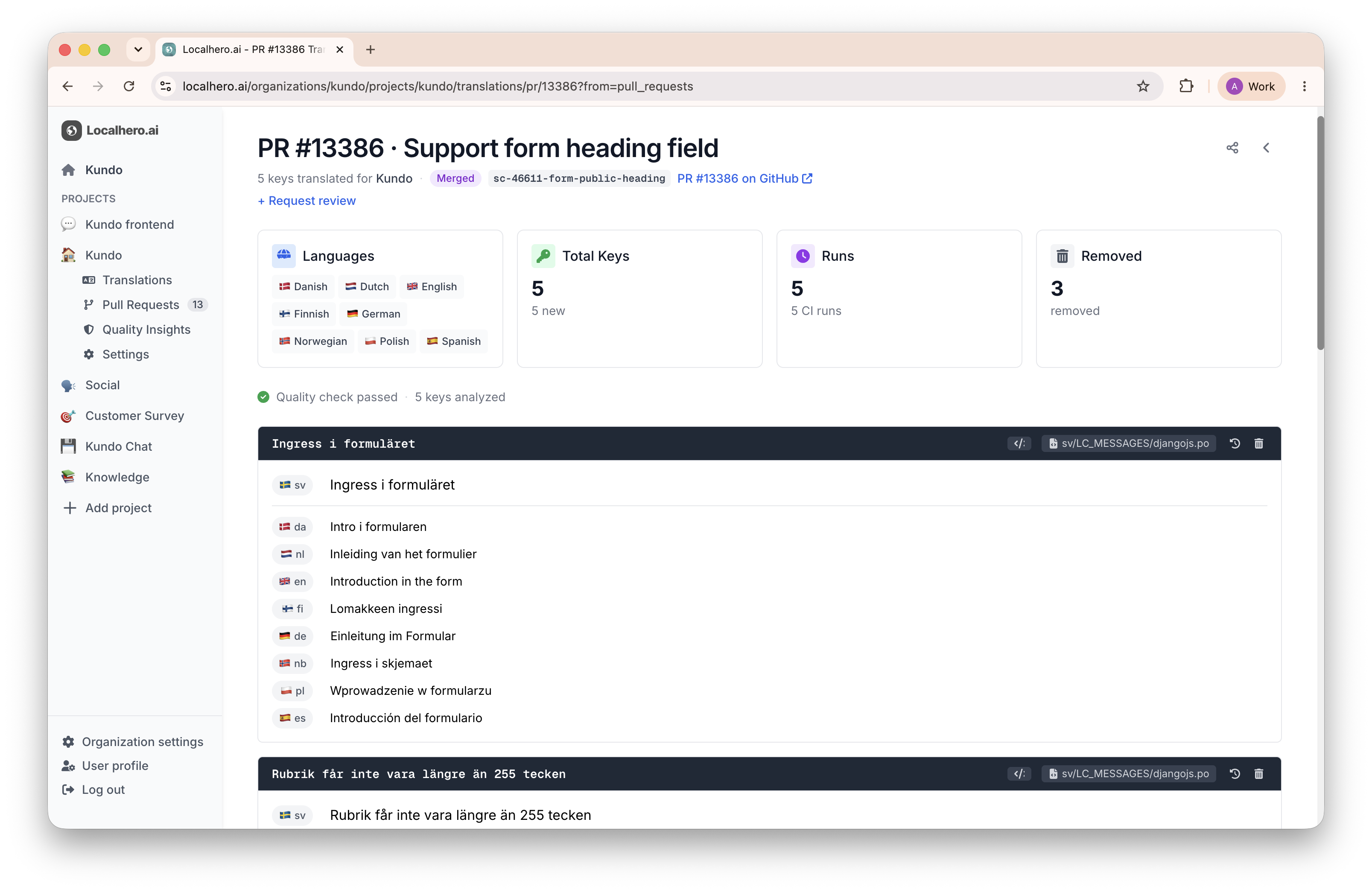Open User profile

[x=105, y=766]
